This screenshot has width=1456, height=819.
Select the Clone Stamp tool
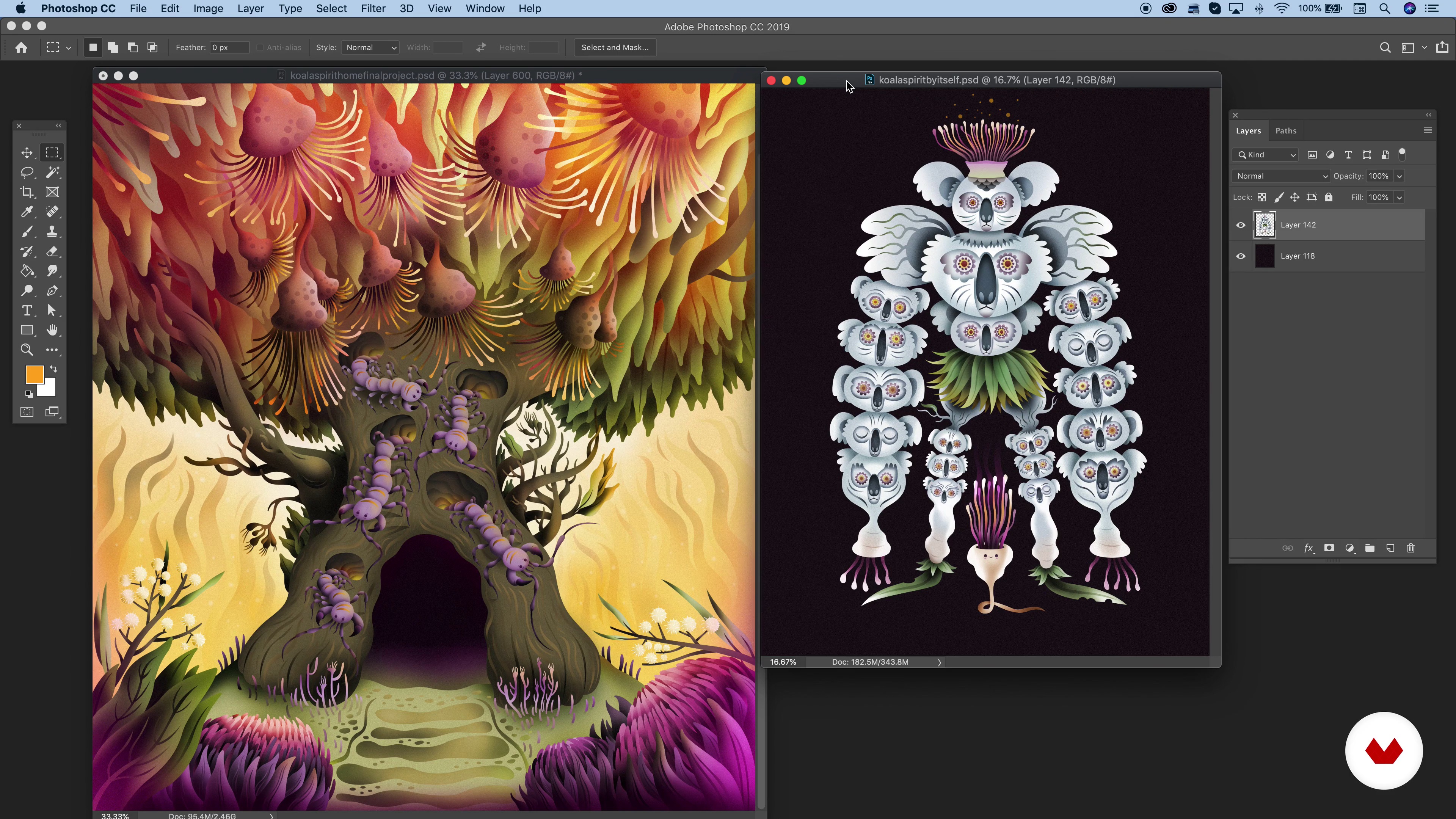(x=52, y=232)
